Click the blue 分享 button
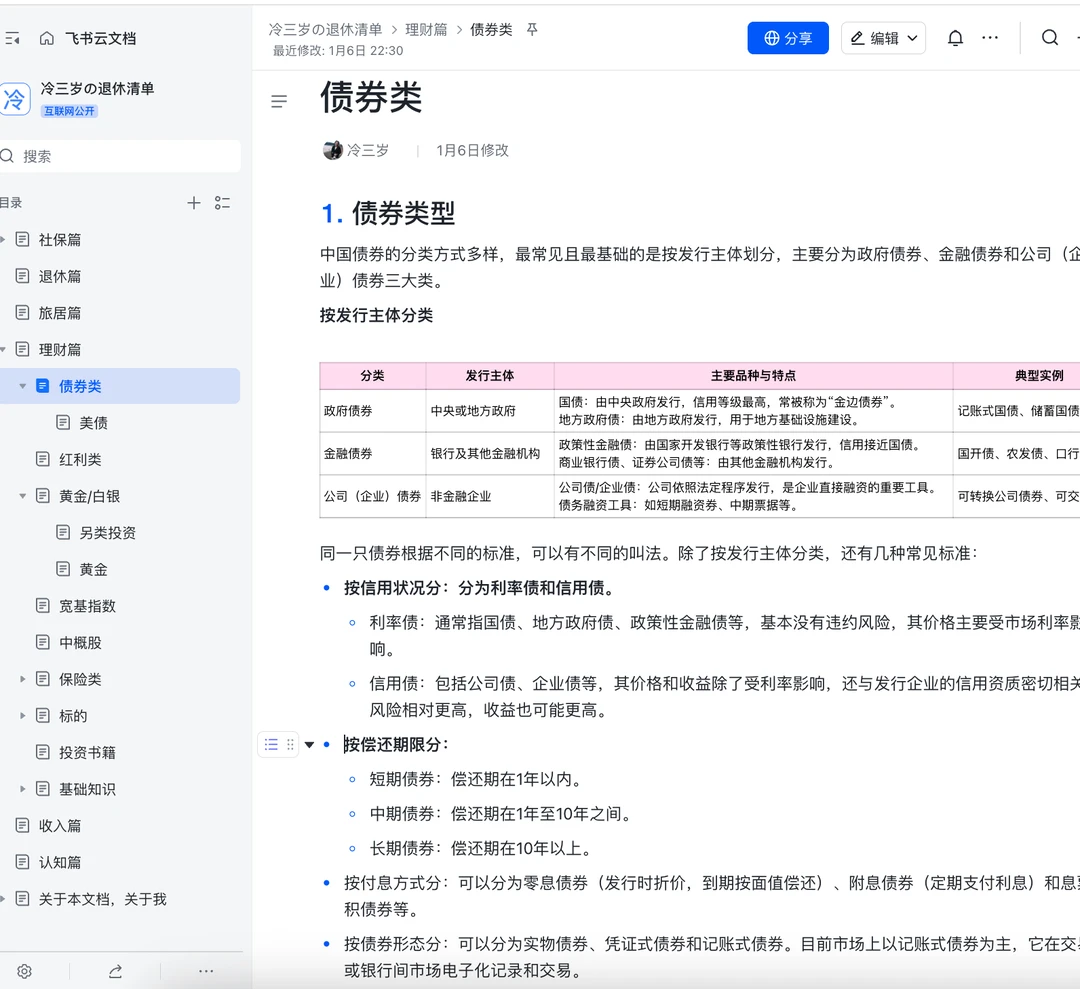The height and width of the screenshot is (989, 1080). (x=788, y=38)
